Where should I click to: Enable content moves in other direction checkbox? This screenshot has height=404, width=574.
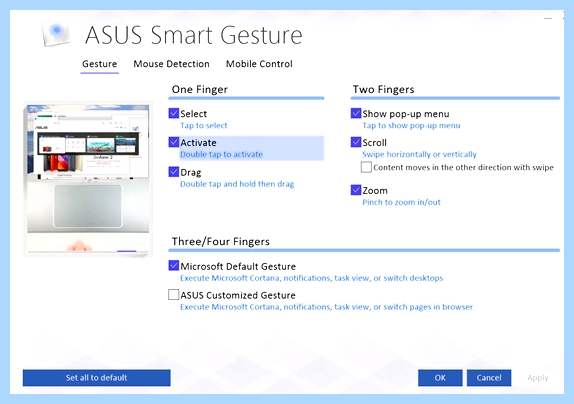[366, 167]
